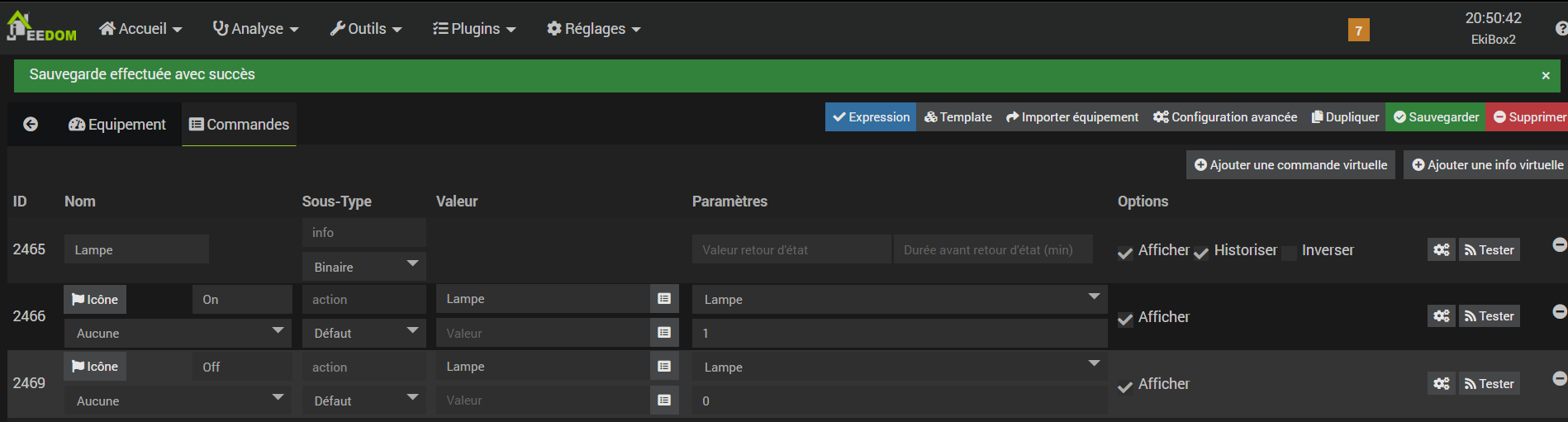The image size is (1568, 422).
Task: Uncheck Afficher for the On command
Action: (1125, 320)
